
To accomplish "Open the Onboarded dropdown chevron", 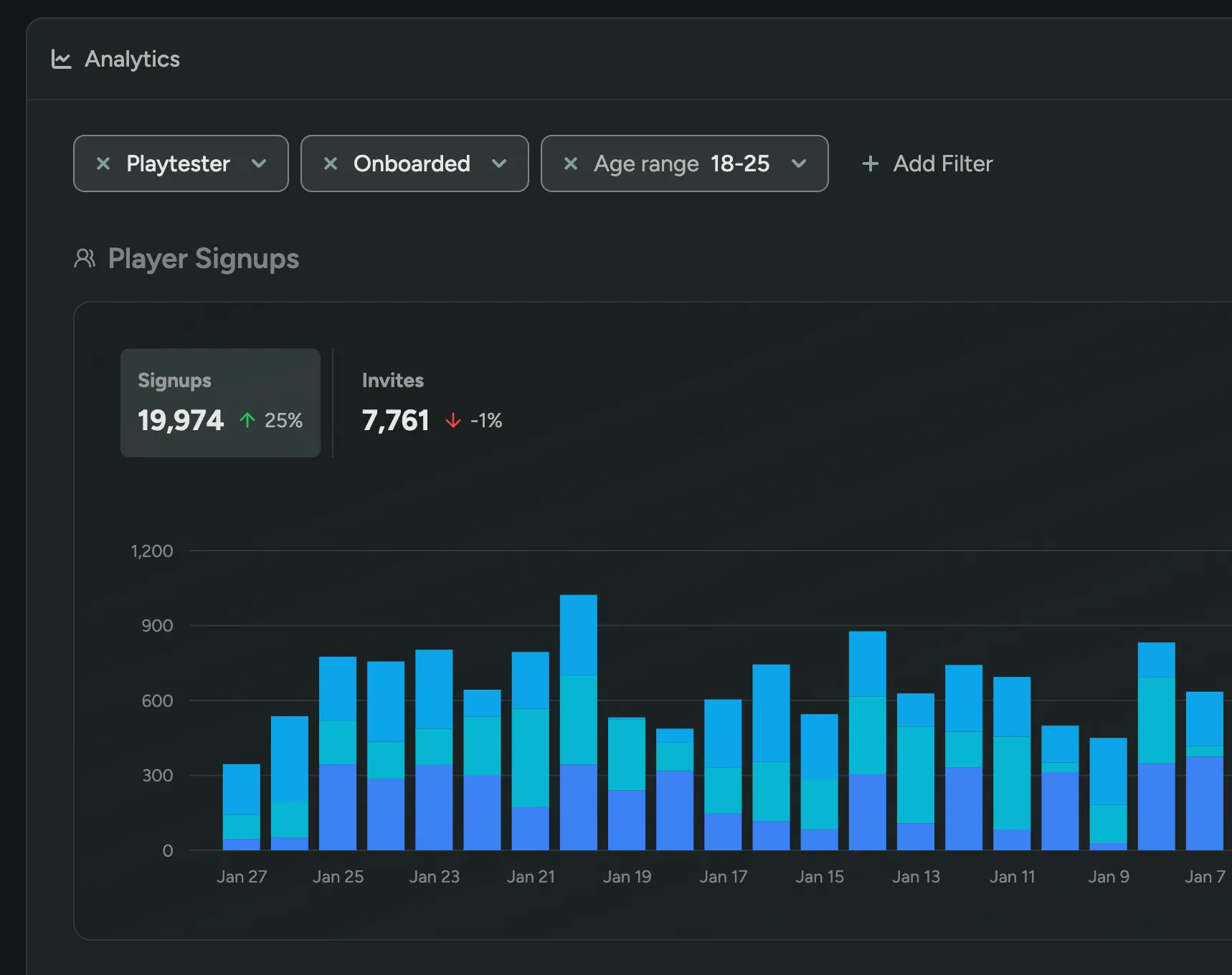I will pos(500,163).
